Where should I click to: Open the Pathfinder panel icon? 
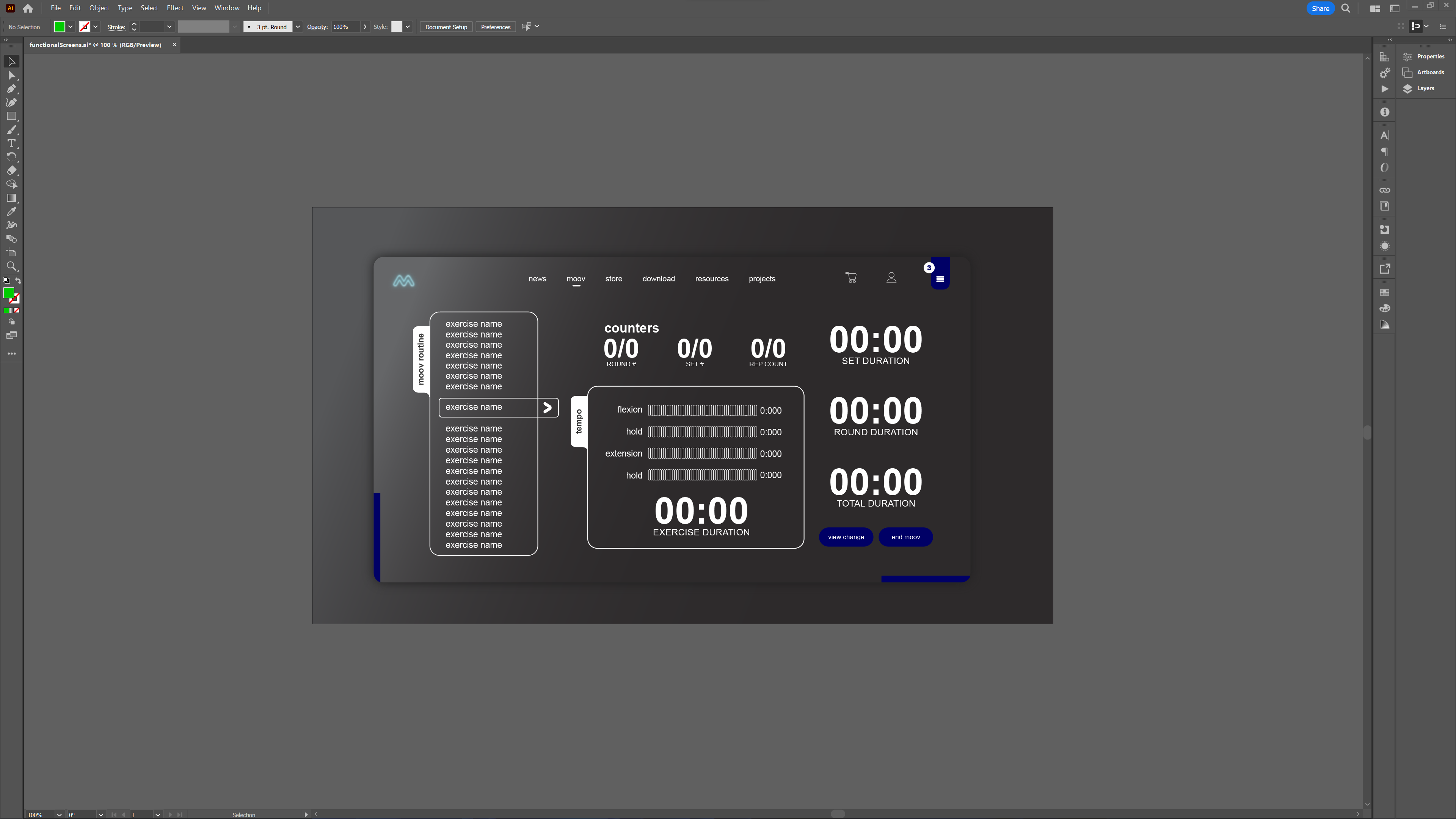click(1384, 229)
